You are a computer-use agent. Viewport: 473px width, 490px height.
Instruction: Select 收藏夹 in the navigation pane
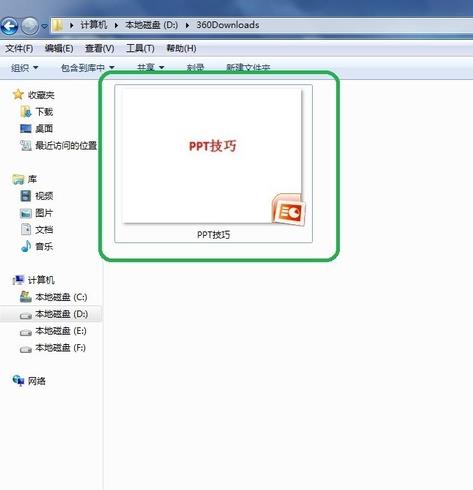tap(41, 95)
